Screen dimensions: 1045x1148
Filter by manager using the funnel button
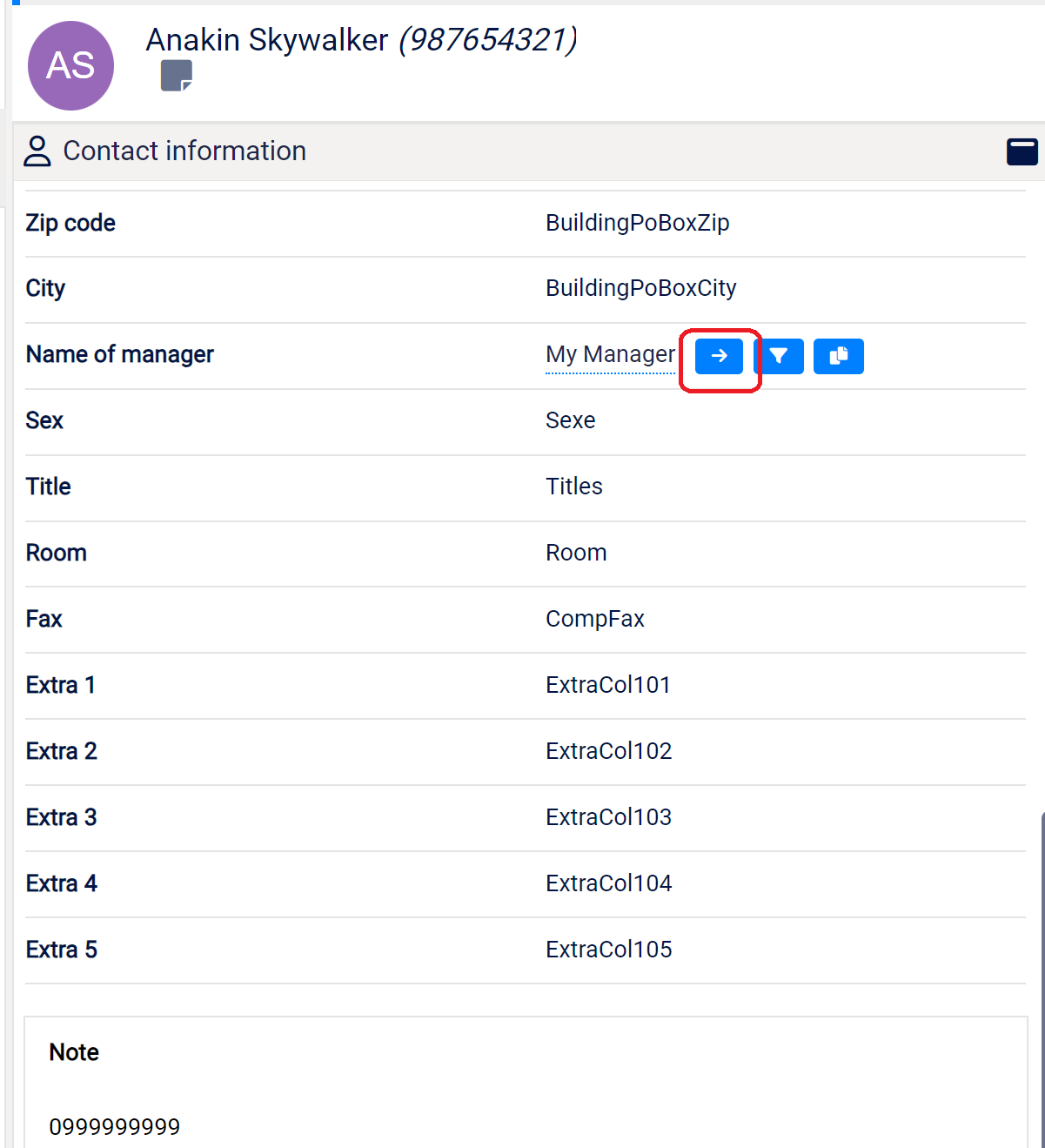(x=779, y=356)
